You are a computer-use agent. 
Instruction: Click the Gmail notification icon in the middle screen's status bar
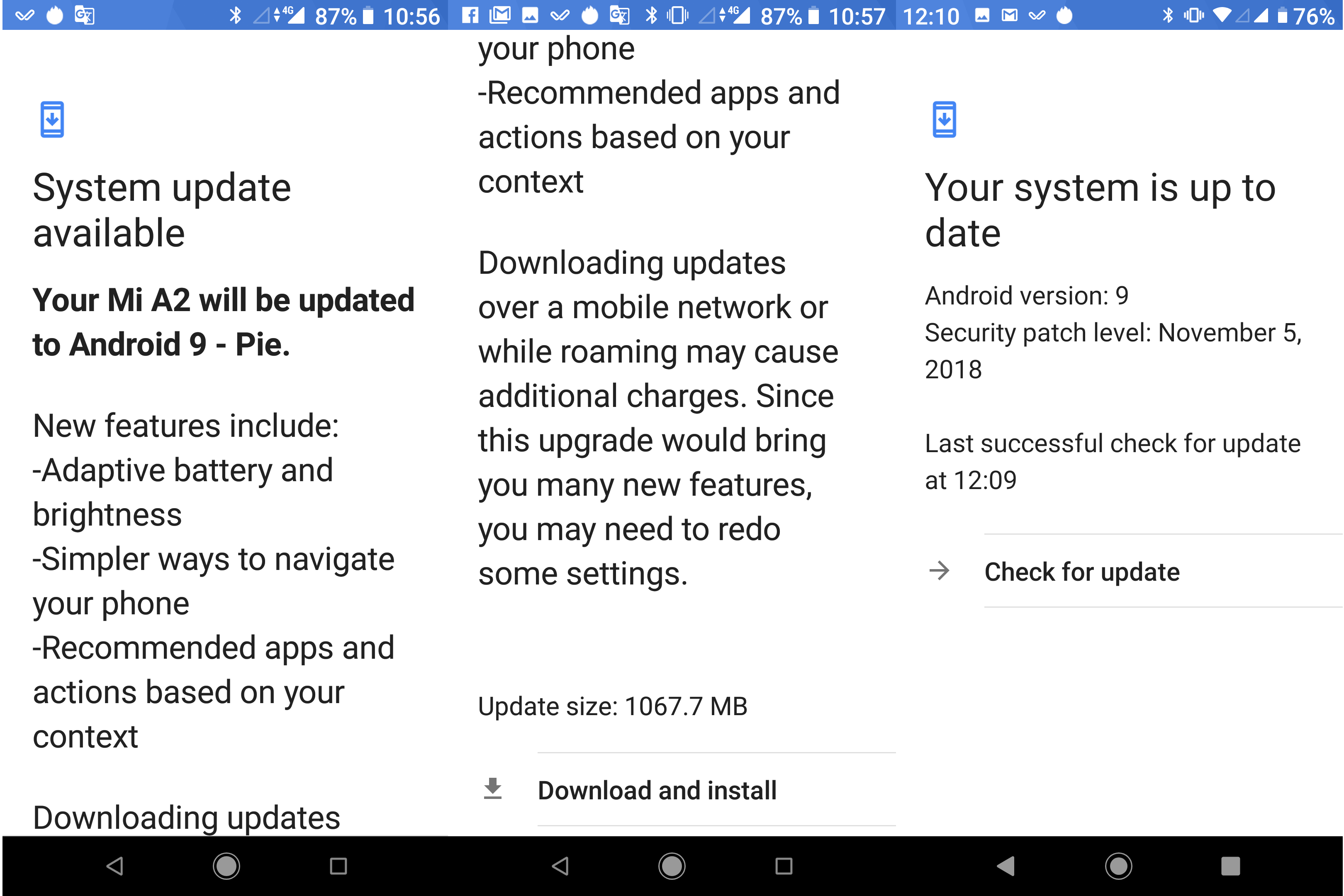[x=500, y=15]
